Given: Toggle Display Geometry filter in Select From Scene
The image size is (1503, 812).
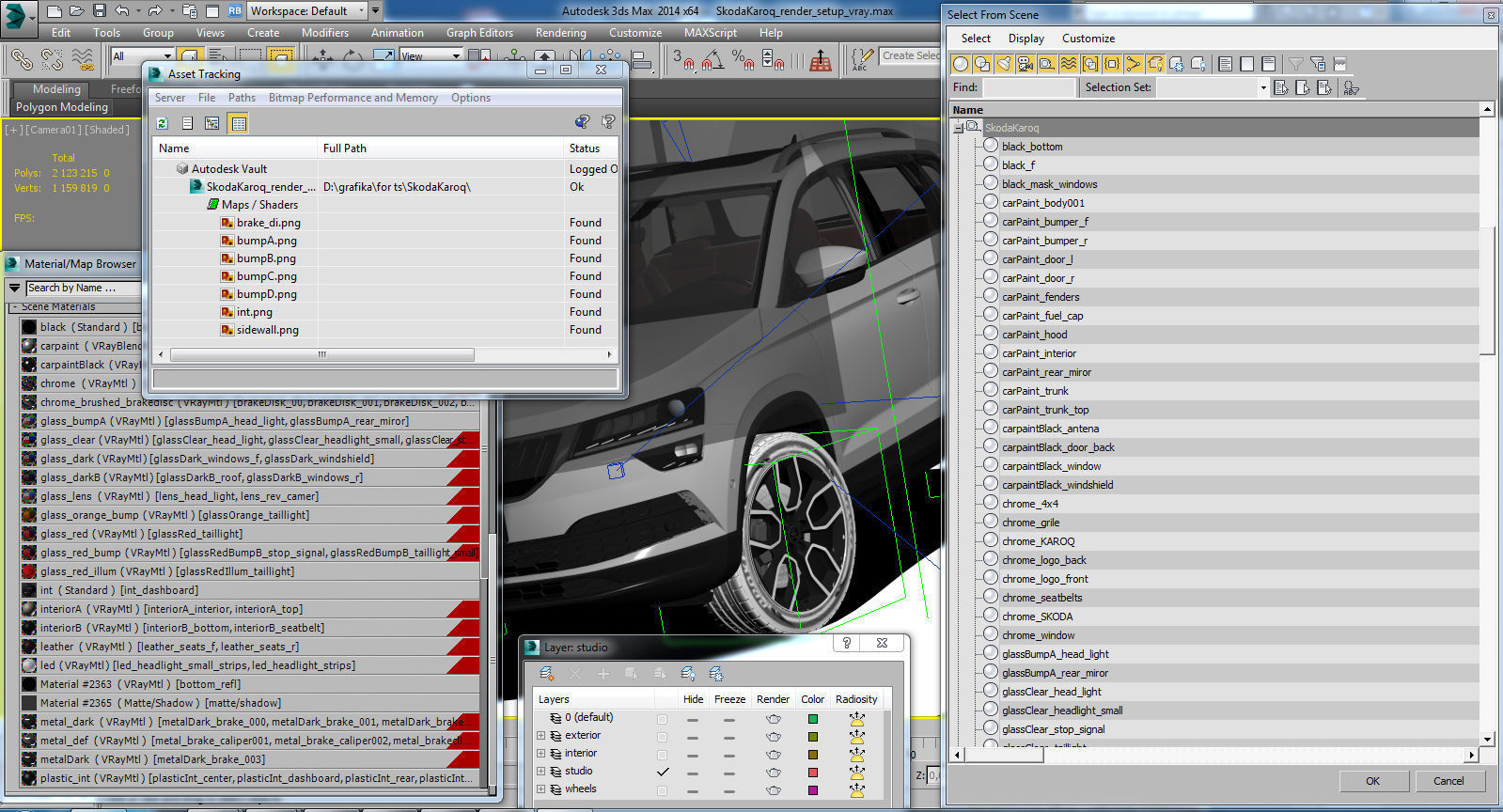Looking at the screenshot, I should pos(961,64).
